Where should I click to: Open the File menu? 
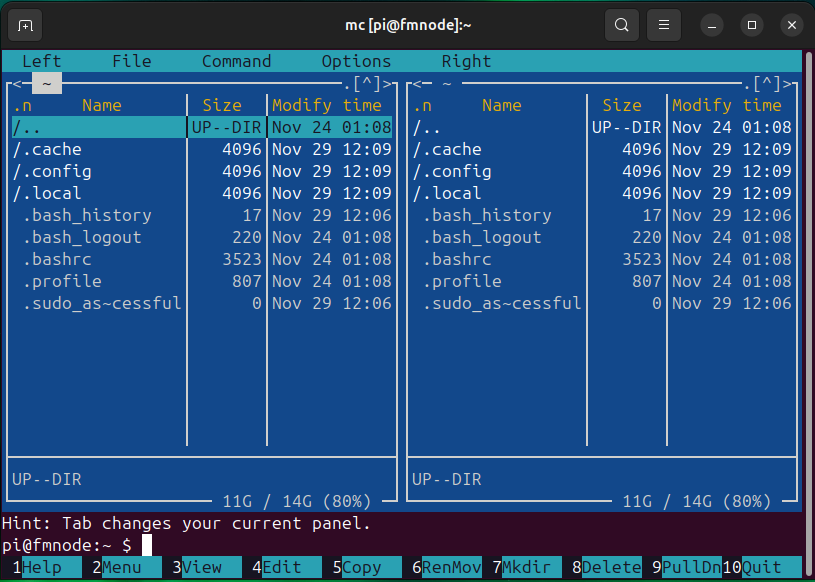131,61
